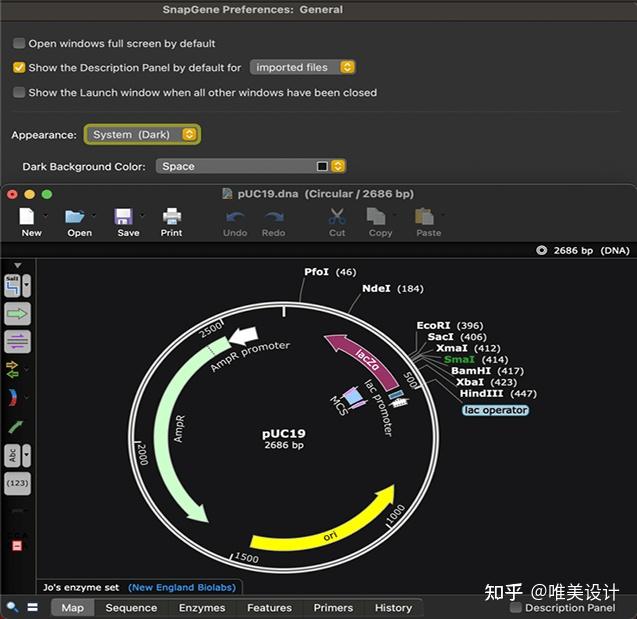
Task: Toggle the show primers purple arrows icon
Action: tap(17, 341)
